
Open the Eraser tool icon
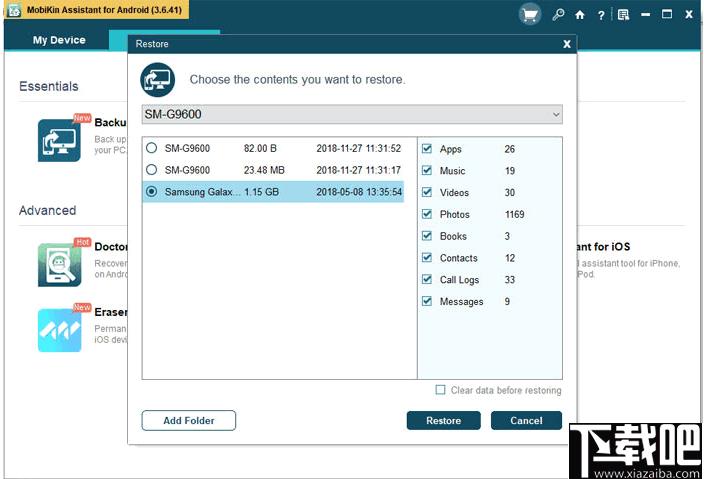point(59,330)
